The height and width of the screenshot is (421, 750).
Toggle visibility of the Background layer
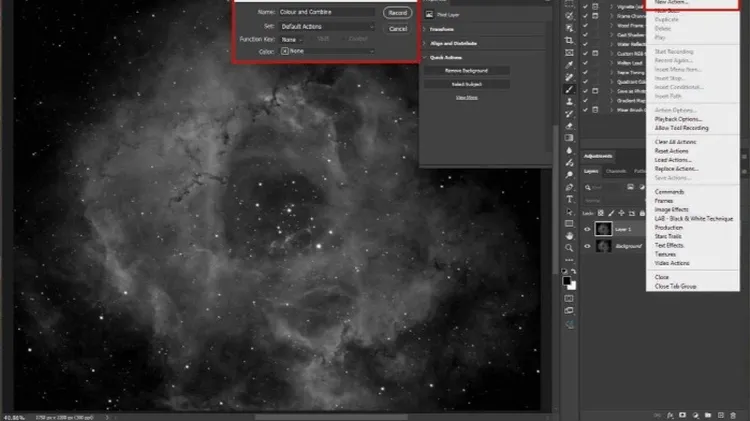pos(588,246)
